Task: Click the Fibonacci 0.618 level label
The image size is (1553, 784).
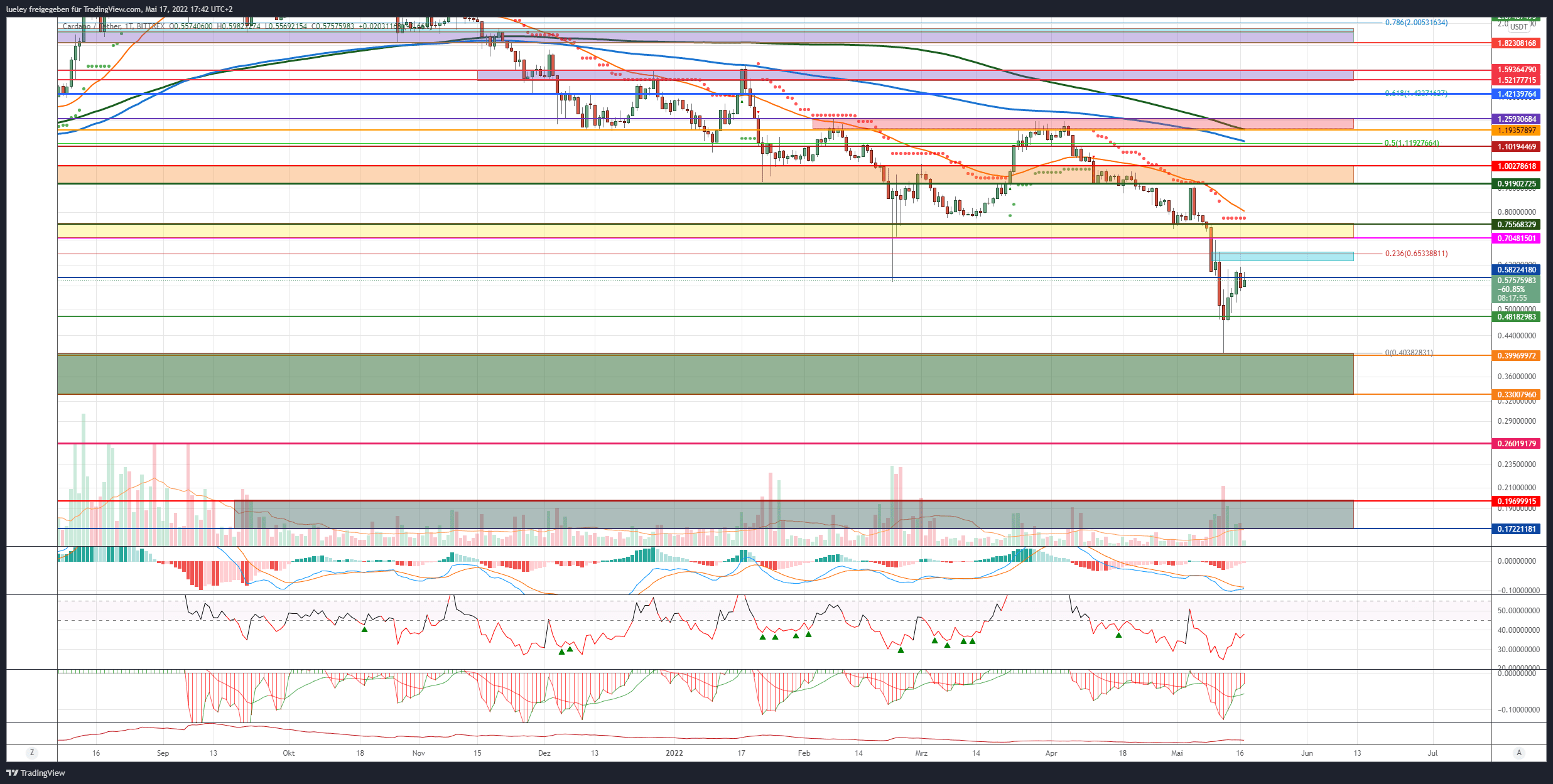Action: coord(1416,94)
